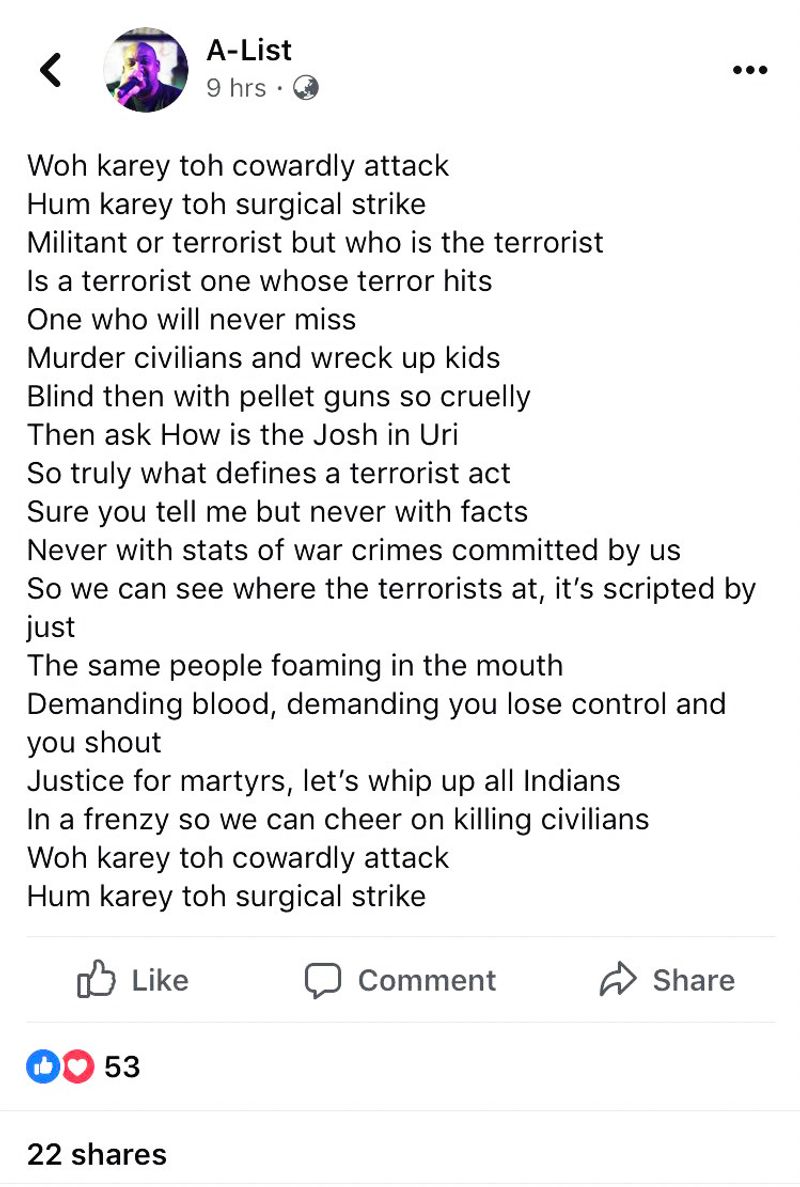Screen dimensions: 800x1187
Task: Click the globe public privacy icon
Action: 306,89
